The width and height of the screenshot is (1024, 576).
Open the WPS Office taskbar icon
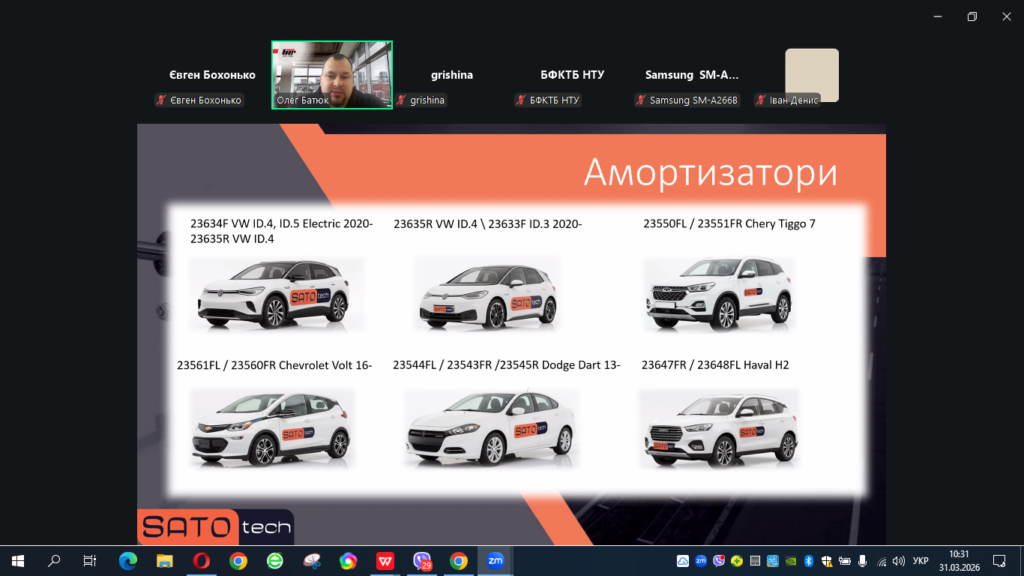click(x=385, y=561)
